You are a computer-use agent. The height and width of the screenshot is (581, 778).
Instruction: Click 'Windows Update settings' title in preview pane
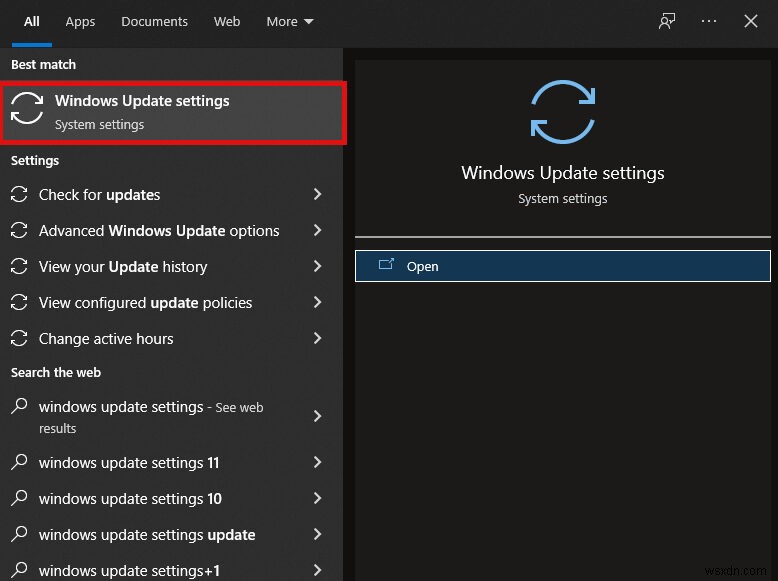click(563, 173)
